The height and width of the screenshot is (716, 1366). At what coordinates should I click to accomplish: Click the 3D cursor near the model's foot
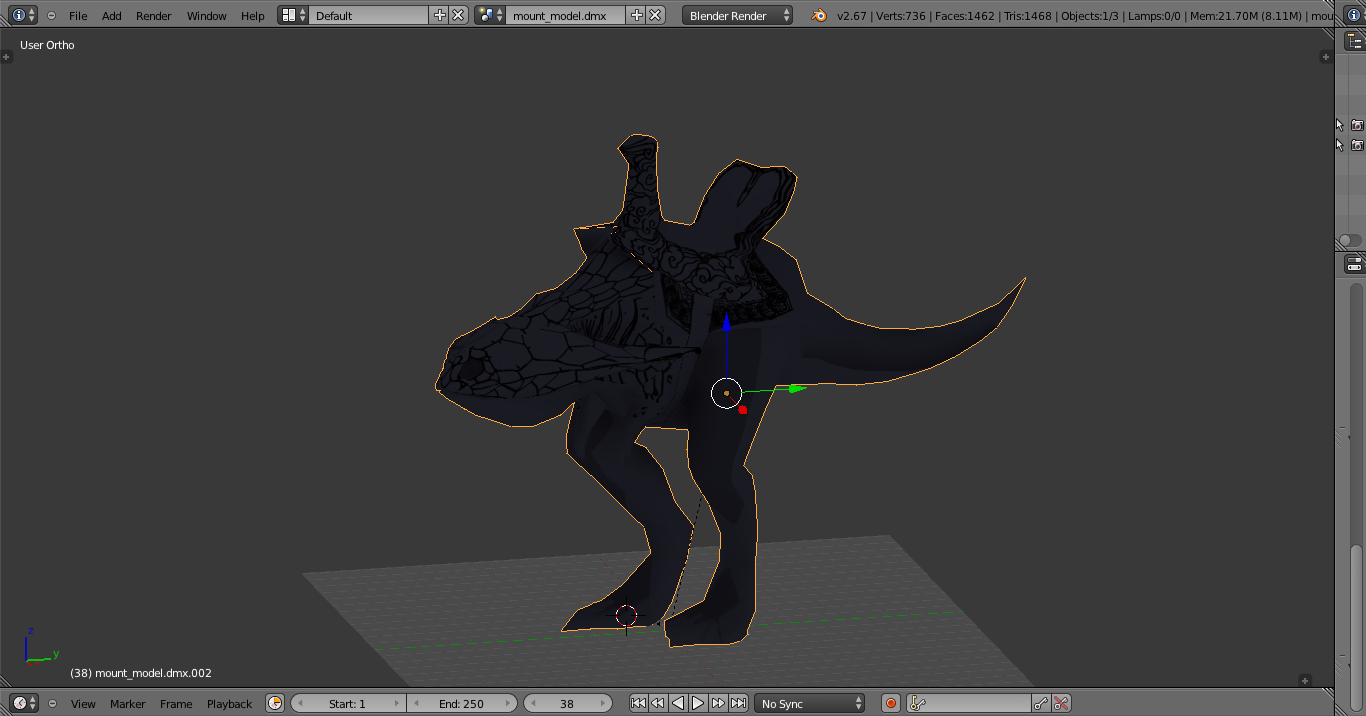point(626,615)
